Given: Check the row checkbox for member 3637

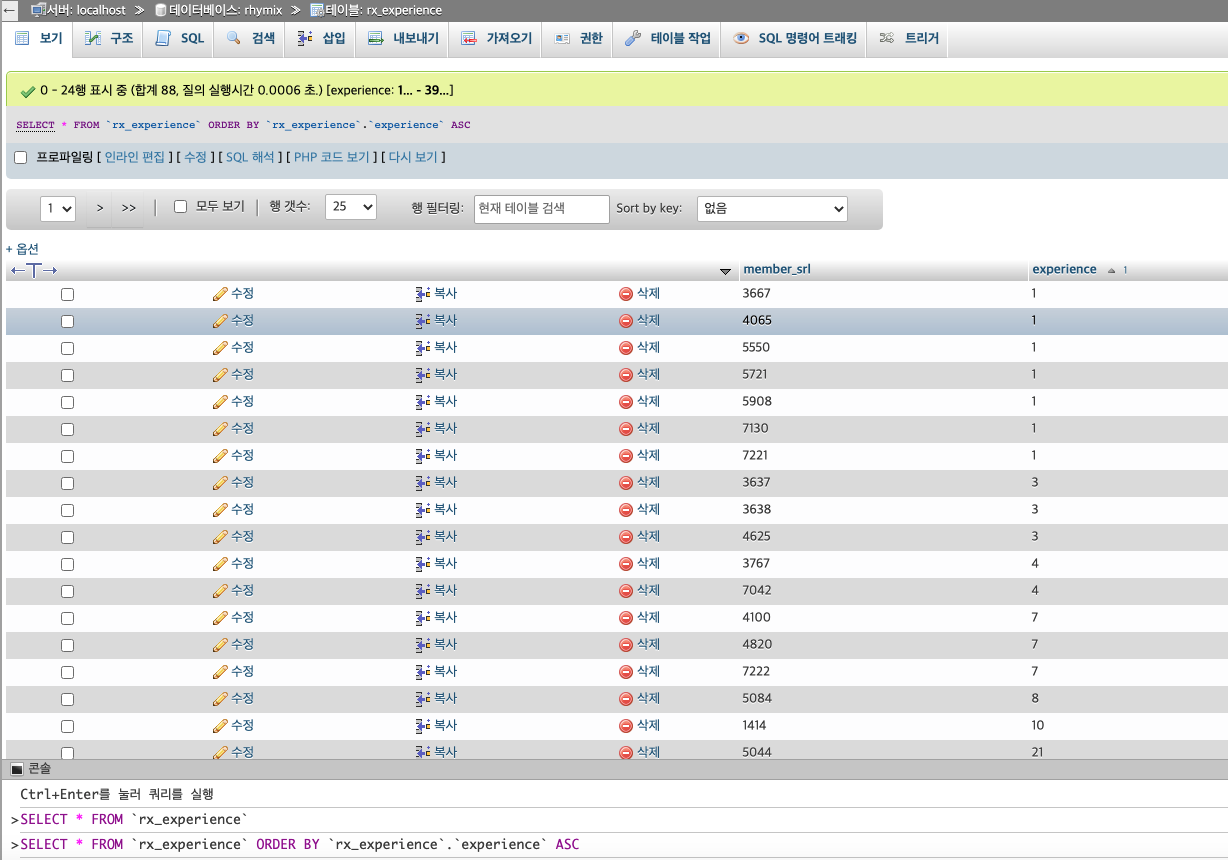Looking at the screenshot, I should coord(68,483).
